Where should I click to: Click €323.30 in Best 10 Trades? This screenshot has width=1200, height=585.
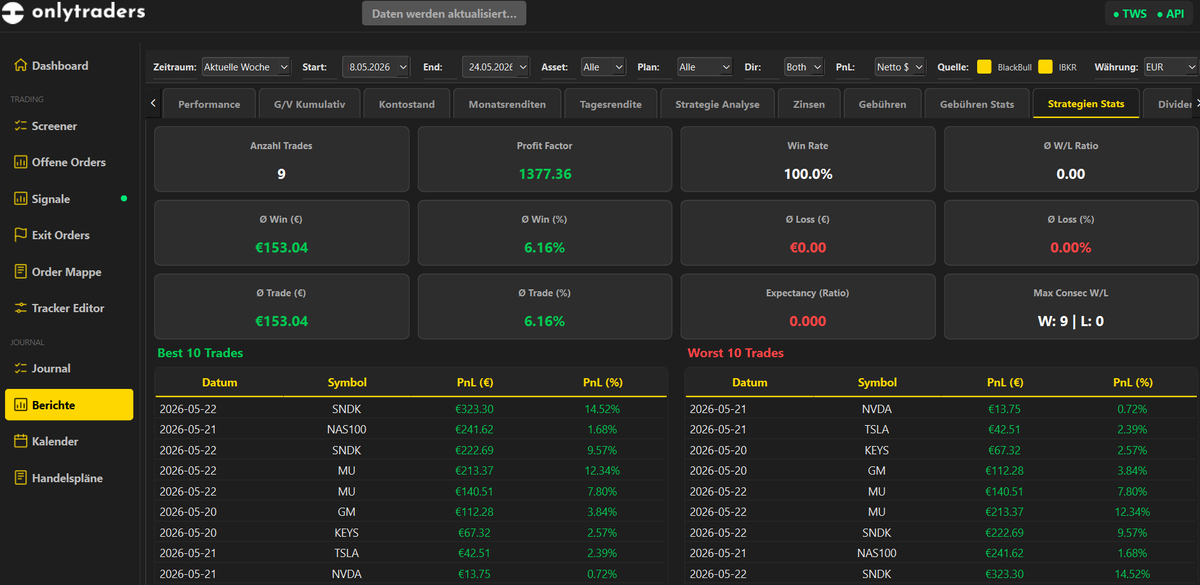(475, 409)
